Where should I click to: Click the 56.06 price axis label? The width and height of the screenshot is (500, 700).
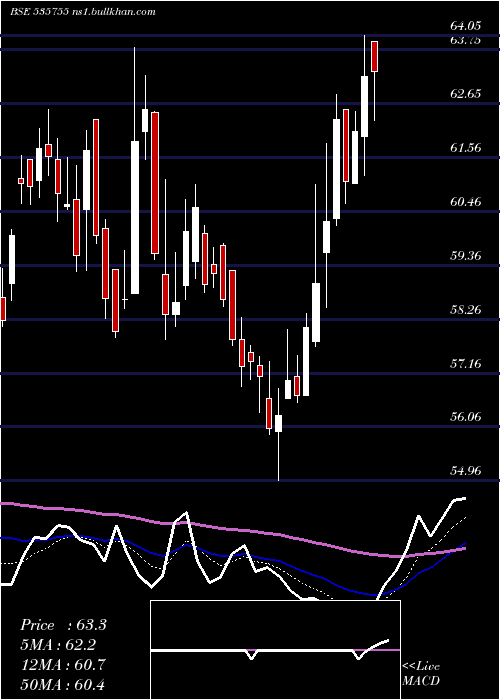[466, 417]
